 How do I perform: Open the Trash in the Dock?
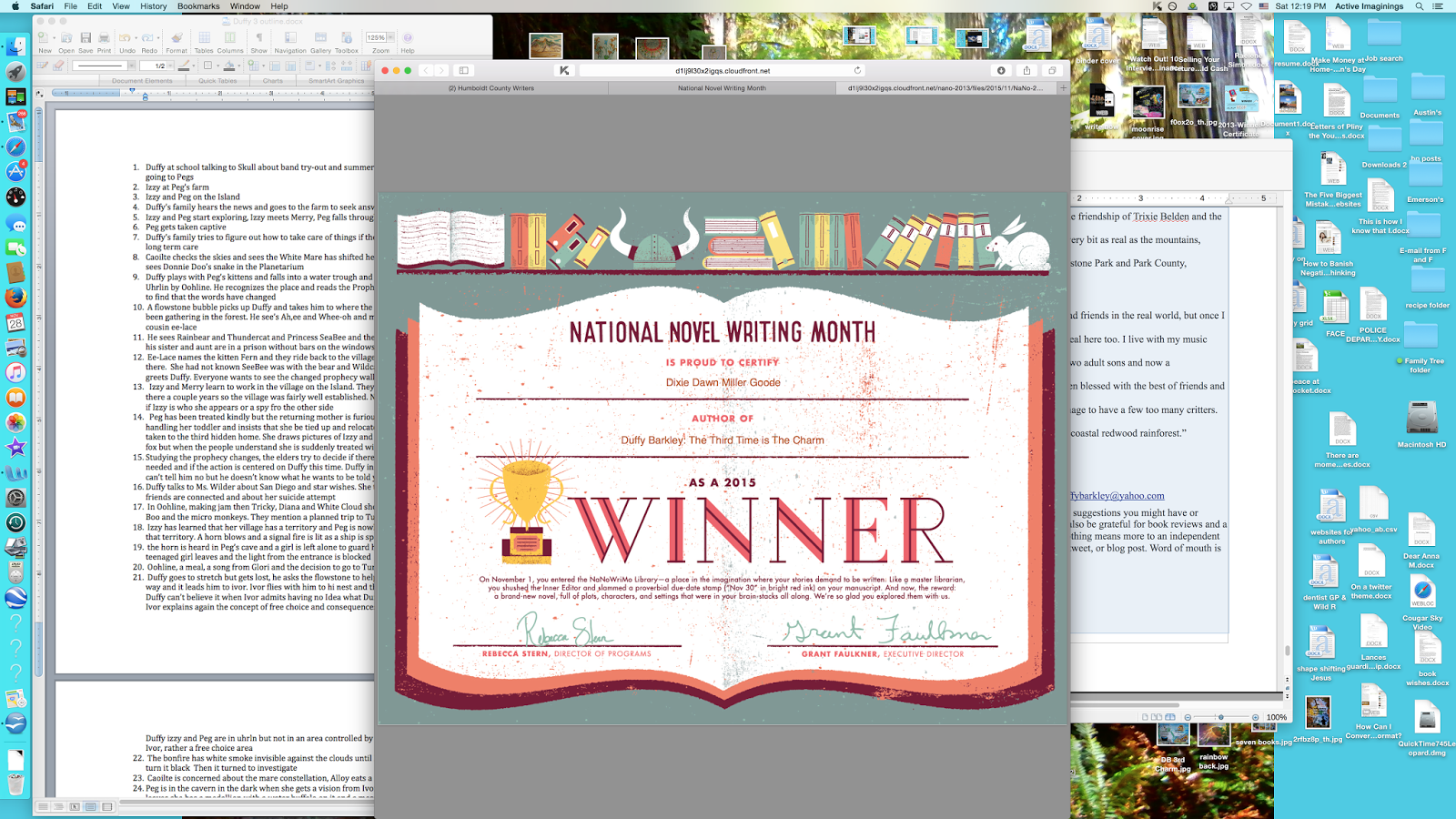click(x=16, y=784)
